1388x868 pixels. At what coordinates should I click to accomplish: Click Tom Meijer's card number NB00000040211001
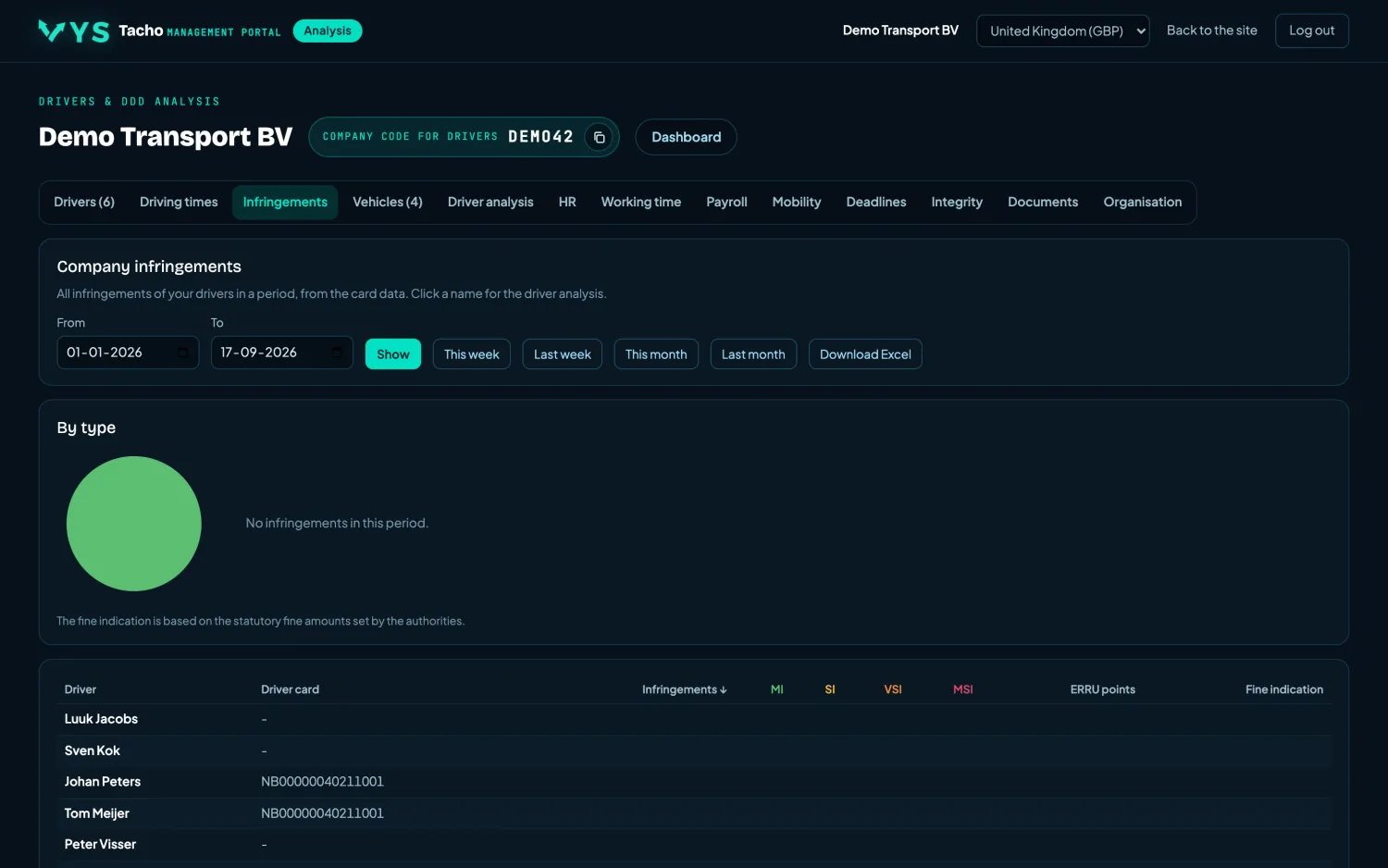coord(322,813)
